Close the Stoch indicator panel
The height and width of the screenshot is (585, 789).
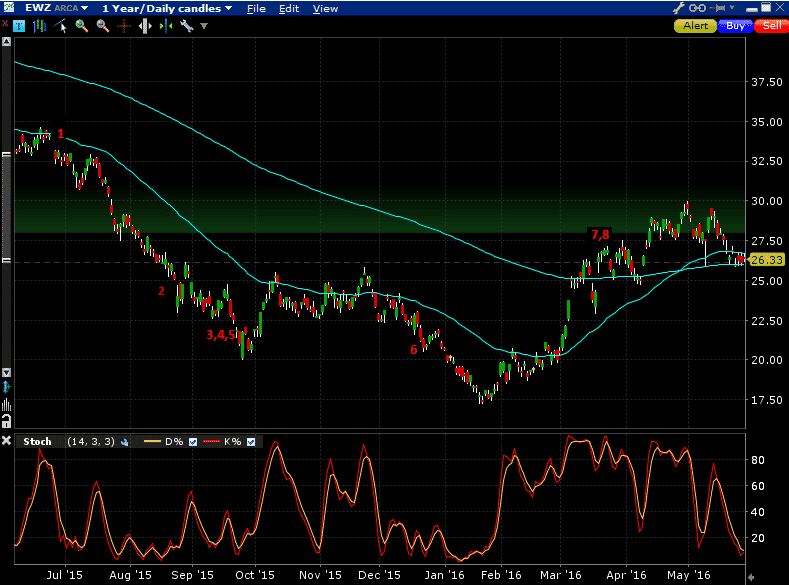7,441
